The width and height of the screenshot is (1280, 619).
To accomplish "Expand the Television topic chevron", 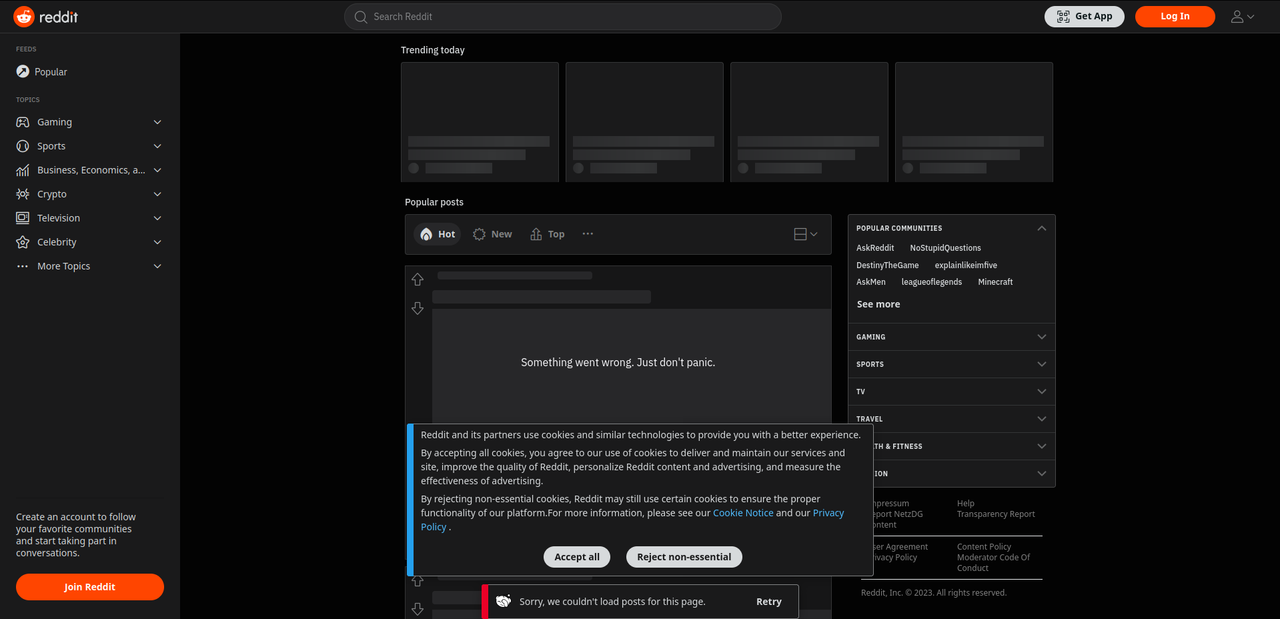I will click(x=157, y=218).
